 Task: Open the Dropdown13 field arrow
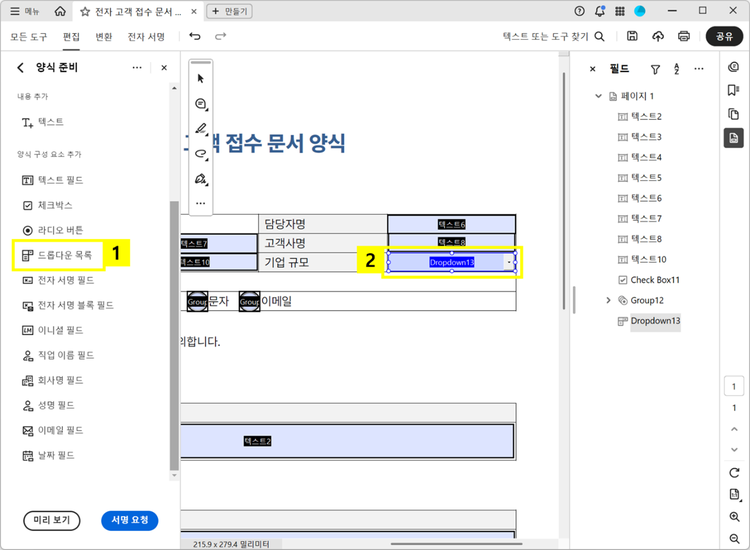pyautogui.click(x=509, y=262)
